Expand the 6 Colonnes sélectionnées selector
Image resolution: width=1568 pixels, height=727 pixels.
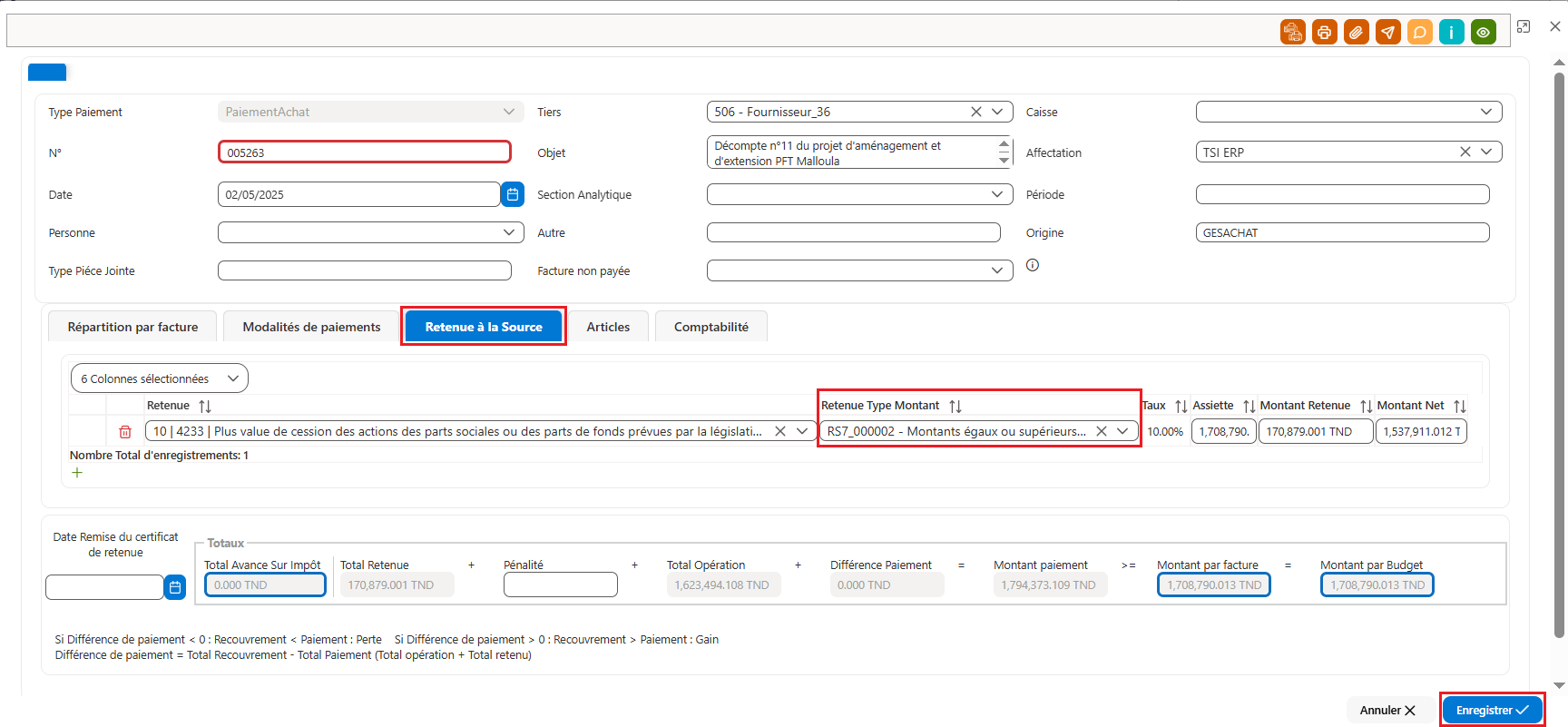click(x=159, y=378)
